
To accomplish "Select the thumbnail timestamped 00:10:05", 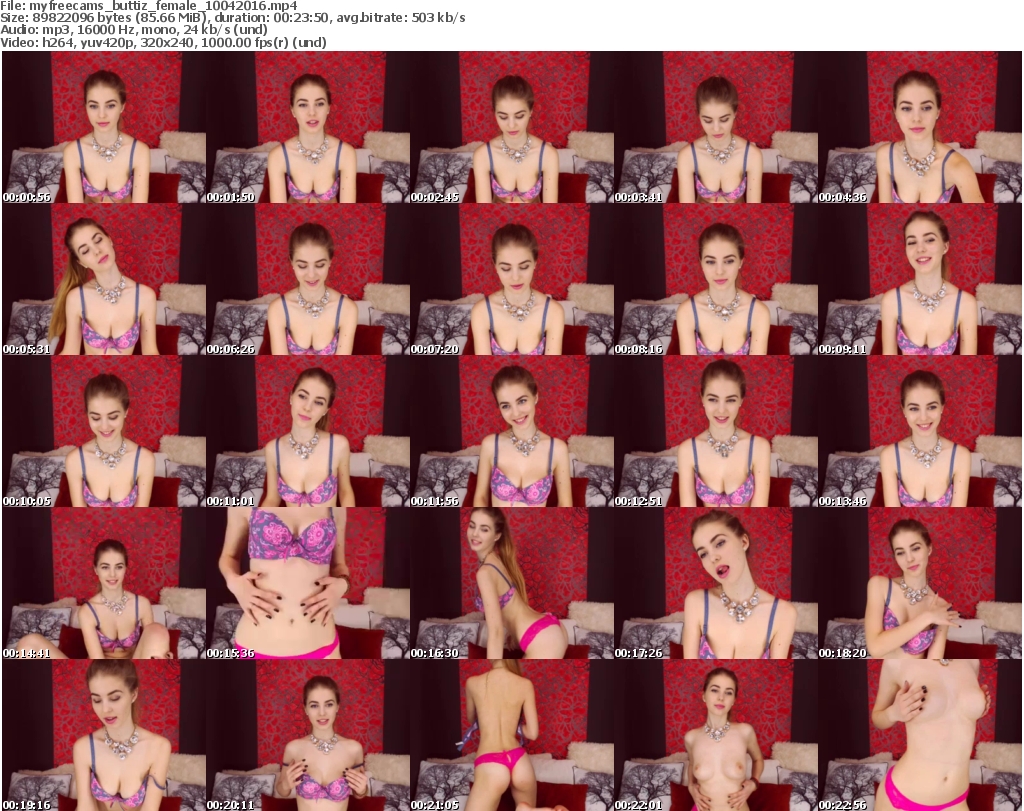I will pyautogui.click(x=104, y=431).
